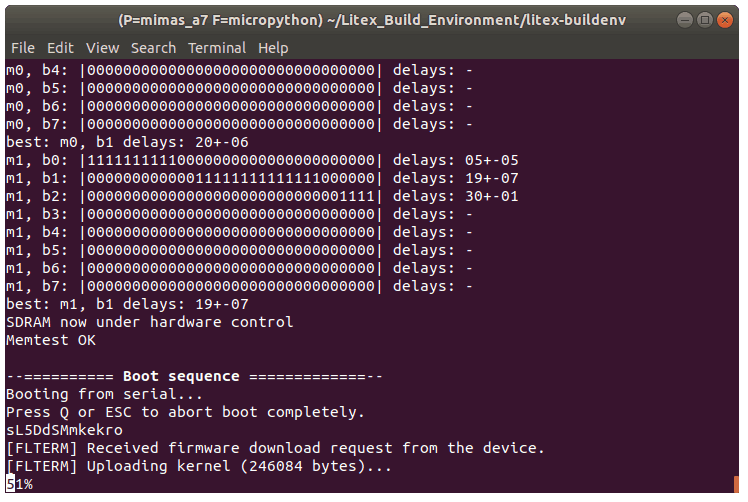The image size is (748, 502).
Task: Click the 'Uploading kernel (246084 bytes)' line
Action: (x=199, y=466)
